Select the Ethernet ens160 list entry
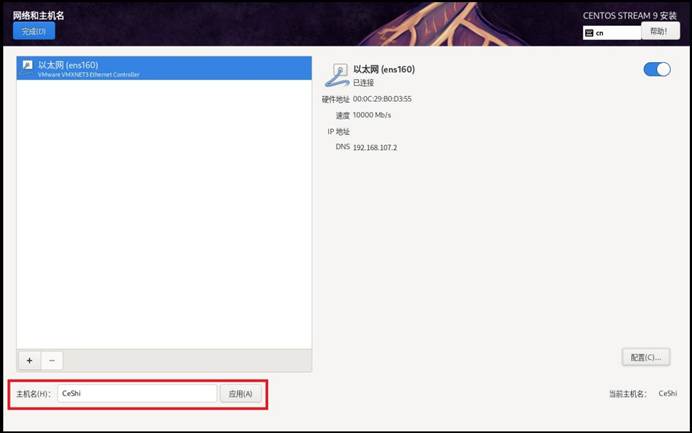692x433 pixels. tap(164, 68)
